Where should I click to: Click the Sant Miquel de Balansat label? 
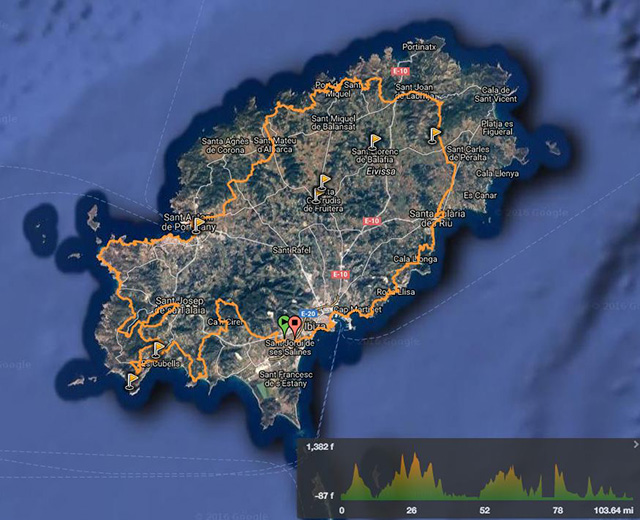pyautogui.click(x=333, y=122)
